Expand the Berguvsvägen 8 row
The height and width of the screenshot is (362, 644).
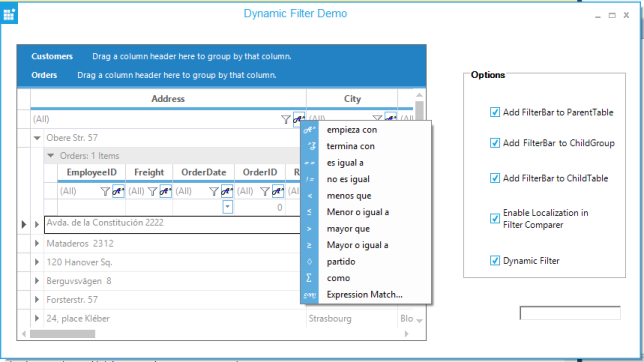coord(37,281)
